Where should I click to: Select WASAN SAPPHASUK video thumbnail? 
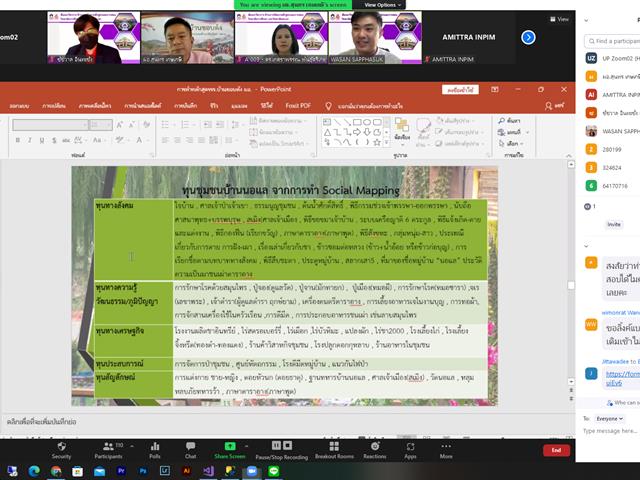point(375,38)
